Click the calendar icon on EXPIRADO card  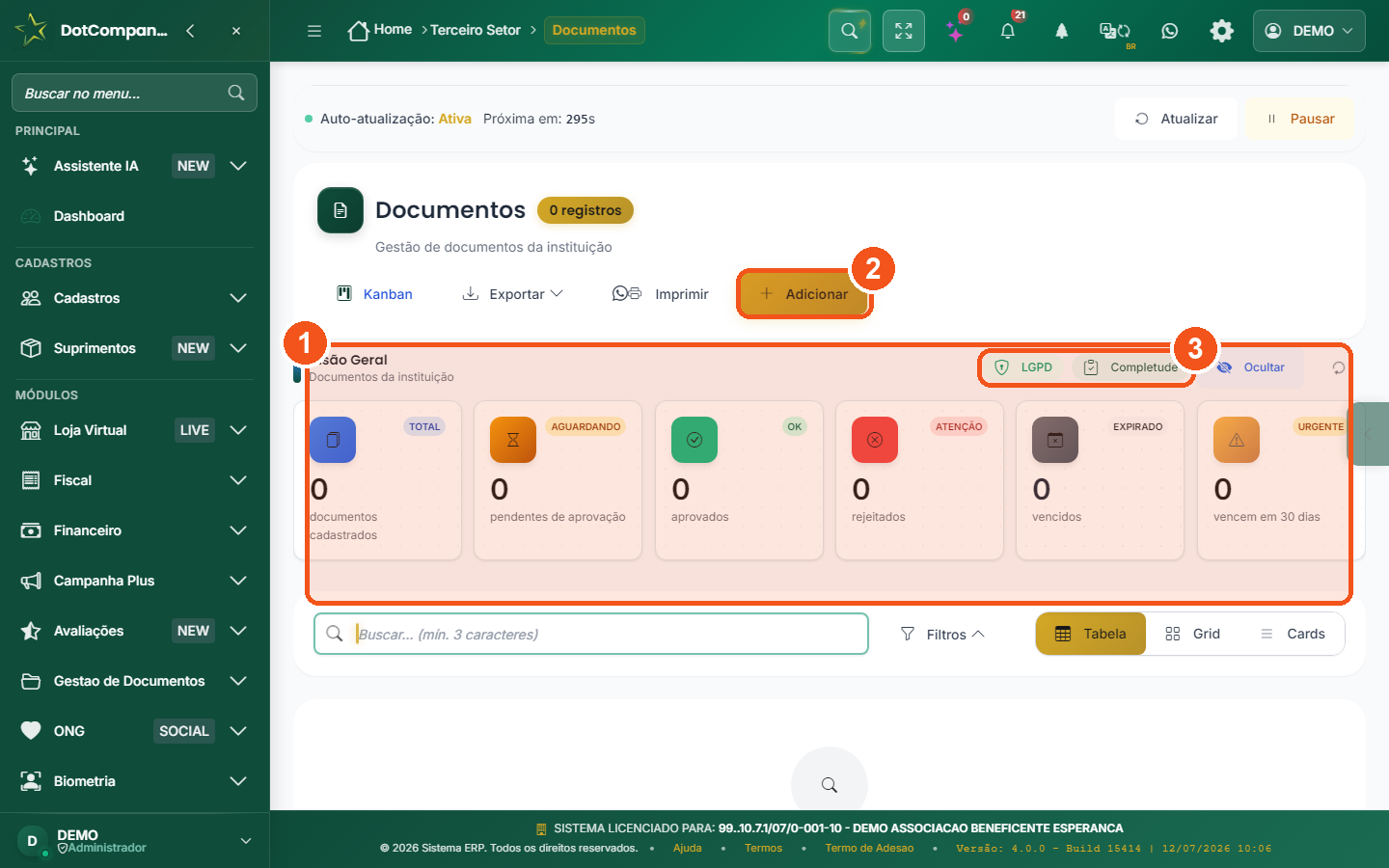[x=1055, y=440]
